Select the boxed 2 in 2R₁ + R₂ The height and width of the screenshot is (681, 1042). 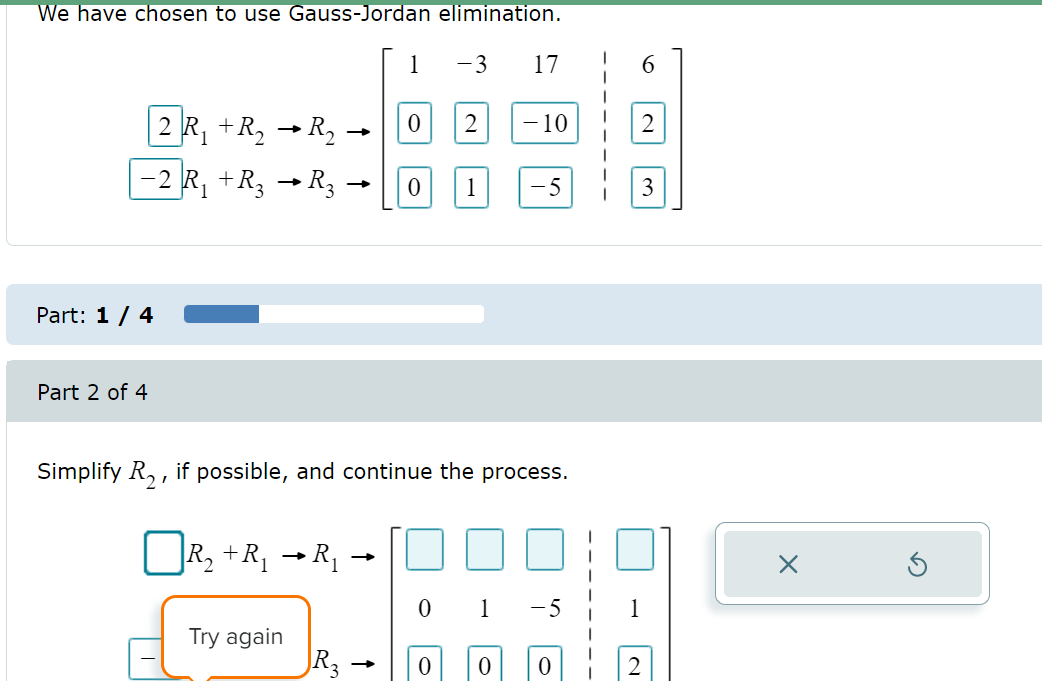pos(166,126)
